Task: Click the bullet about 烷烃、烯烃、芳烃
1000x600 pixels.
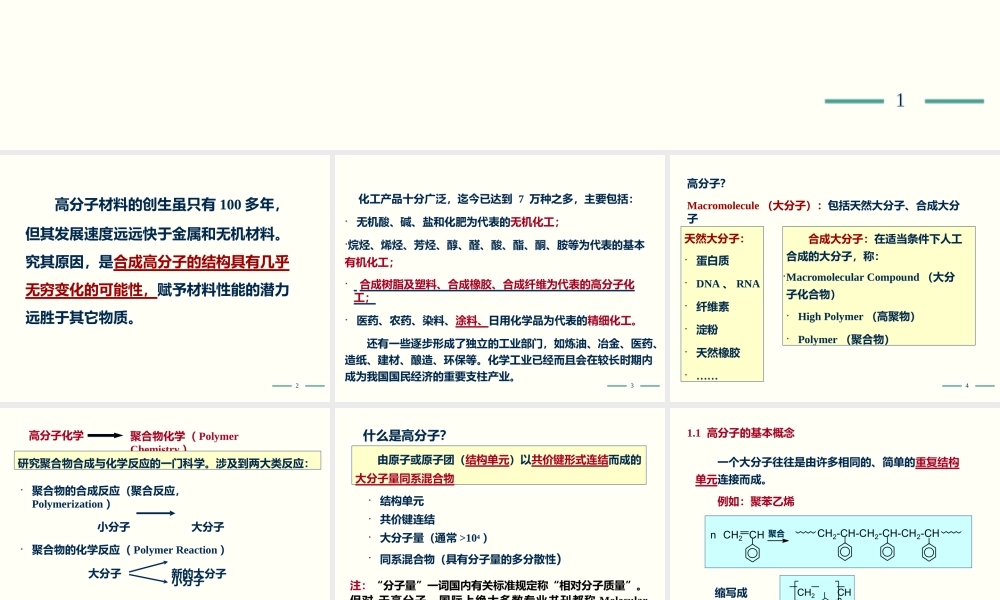Action: pyautogui.click(x=495, y=253)
